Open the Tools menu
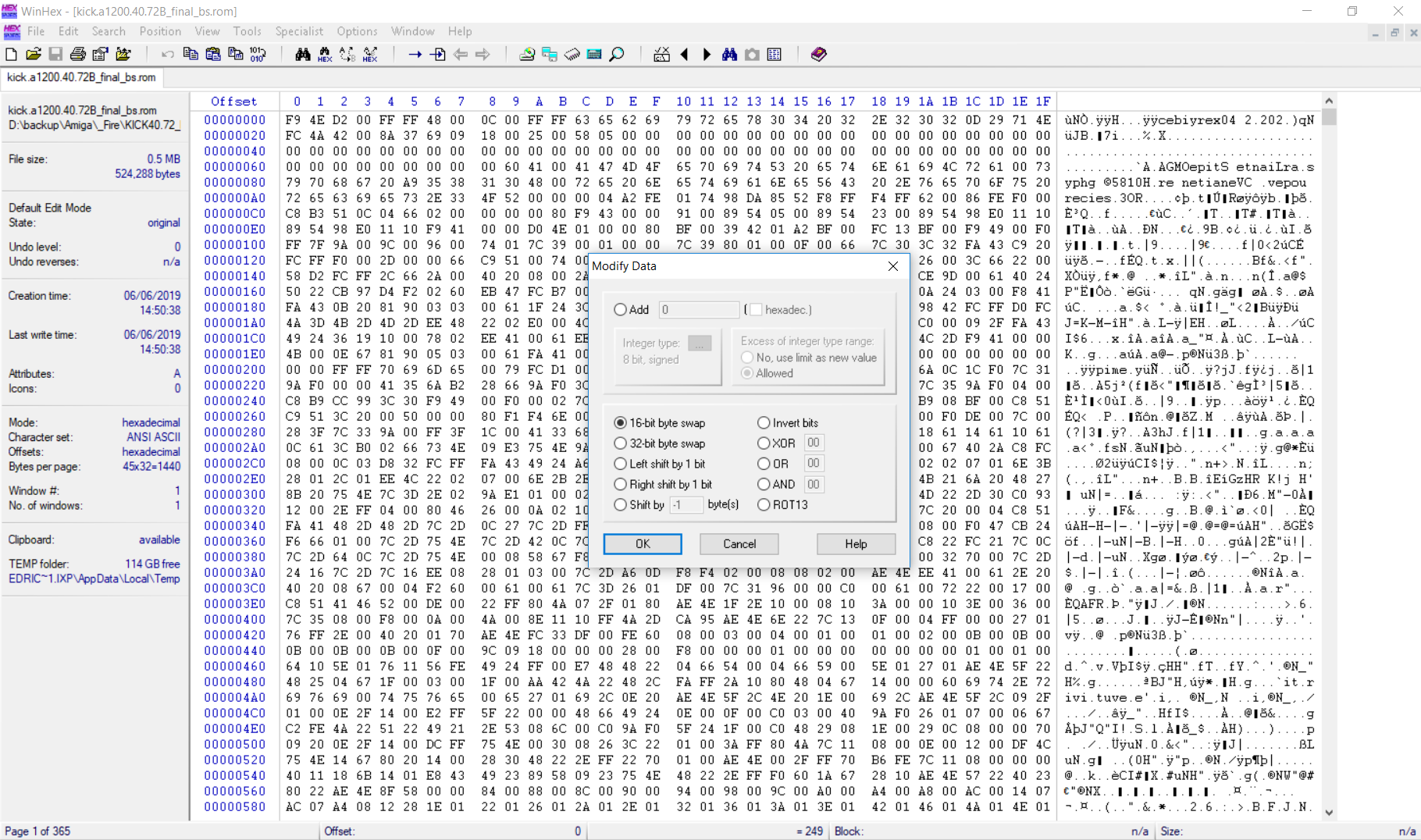1421x840 pixels. pyautogui.click(x=247, y=31)
